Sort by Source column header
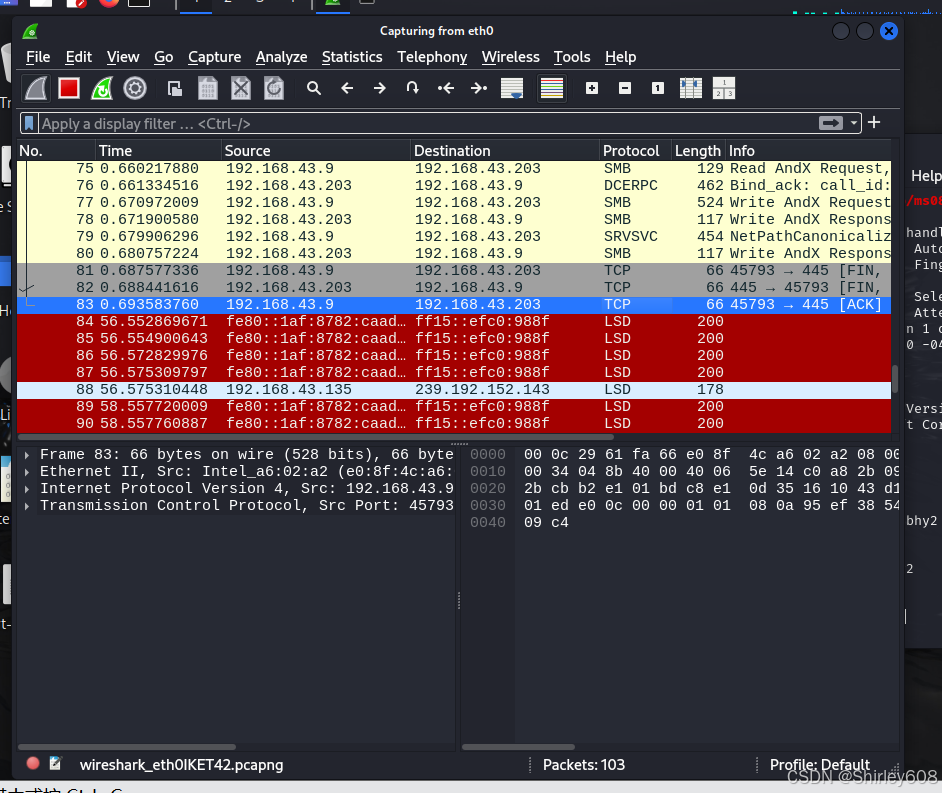The width and height of the screenshot is (942, 793). [x=316, y=151]
